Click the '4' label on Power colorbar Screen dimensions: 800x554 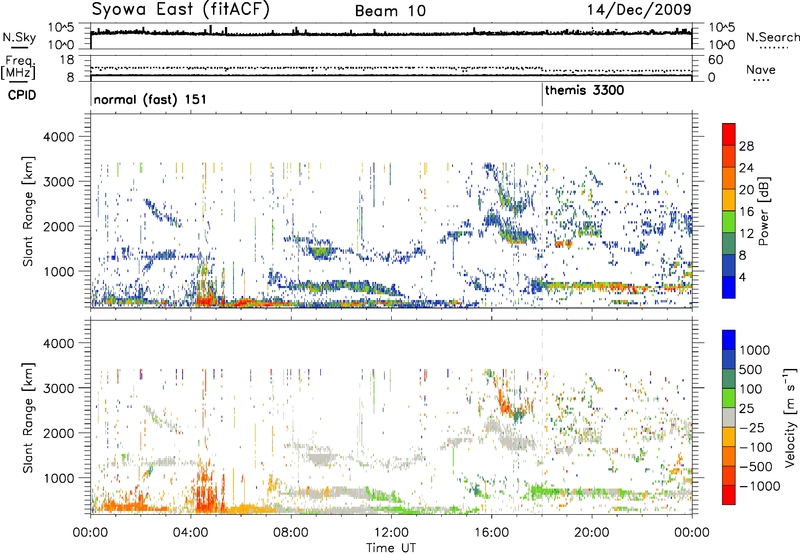coord(742,278)
